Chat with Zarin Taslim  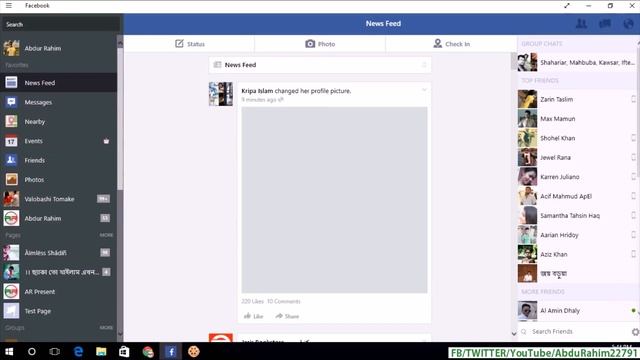(577, 99)
